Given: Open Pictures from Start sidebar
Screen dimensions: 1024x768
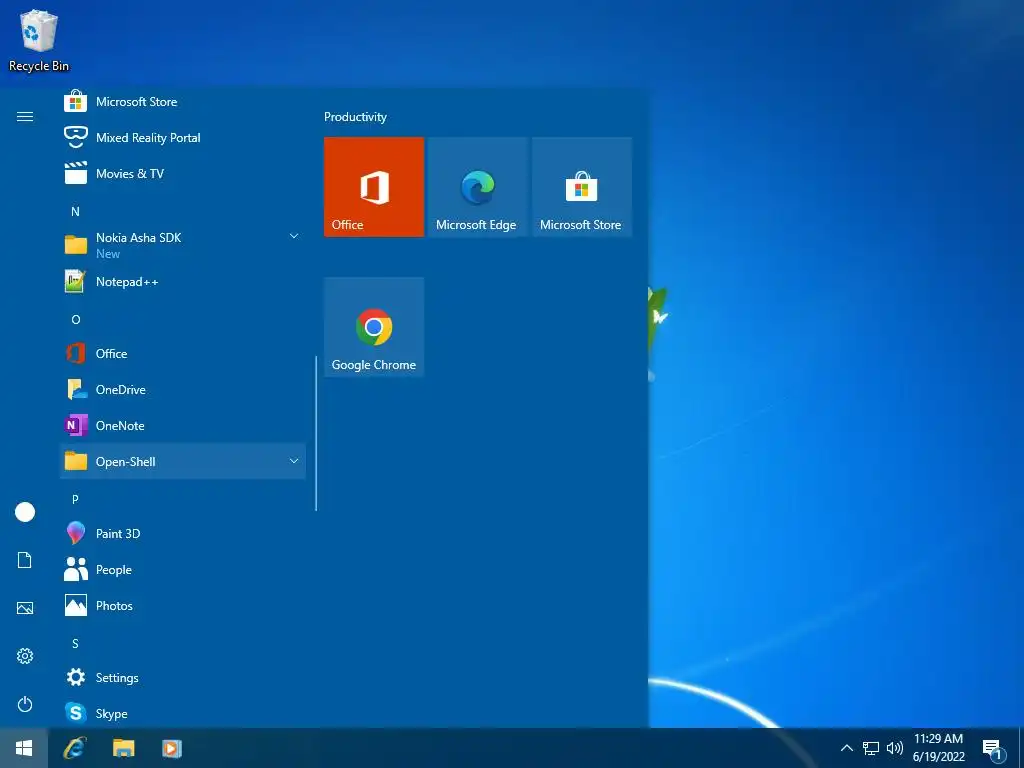Looking at the screenshot, I should (25, 608).
